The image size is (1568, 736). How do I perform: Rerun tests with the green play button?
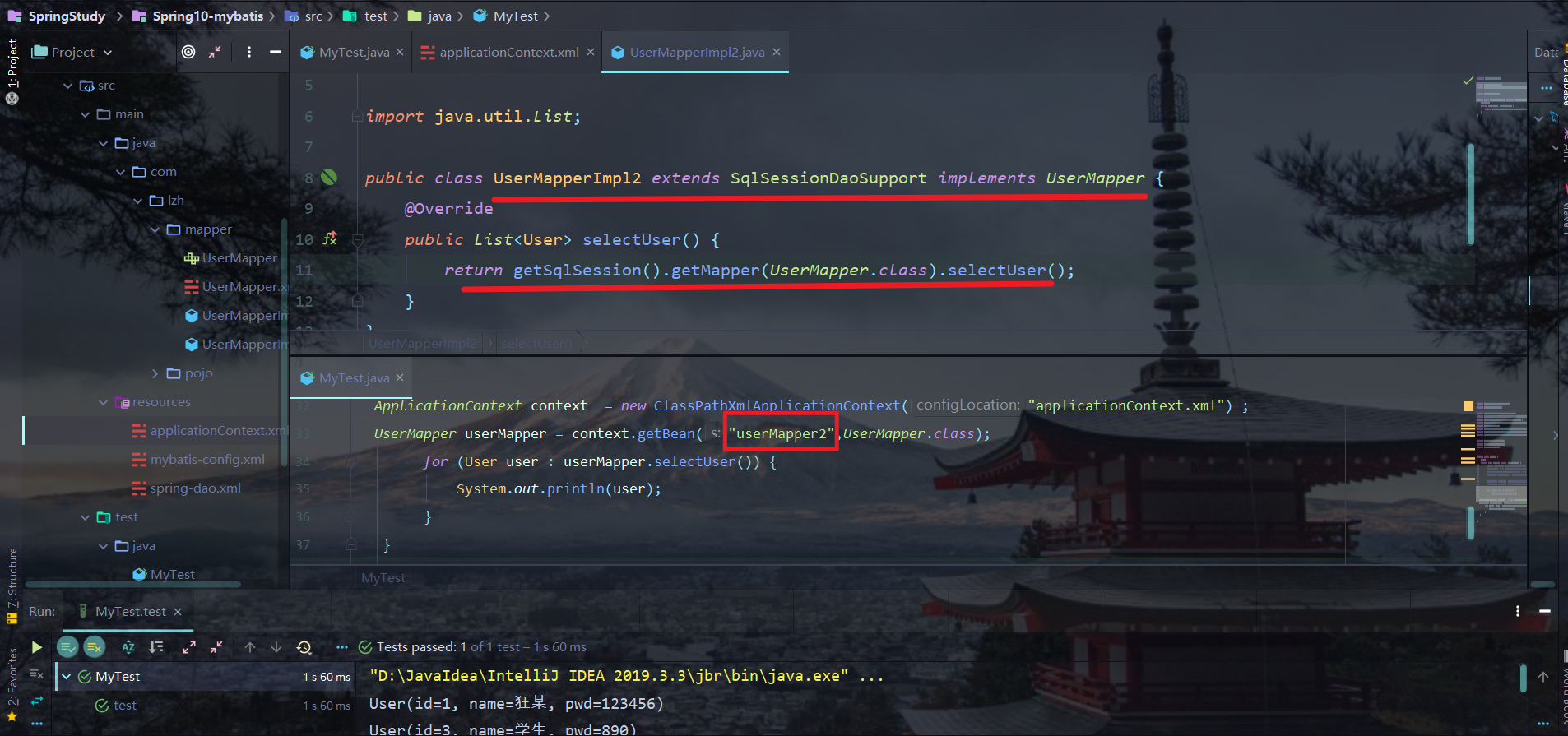[x=36, y=647]
